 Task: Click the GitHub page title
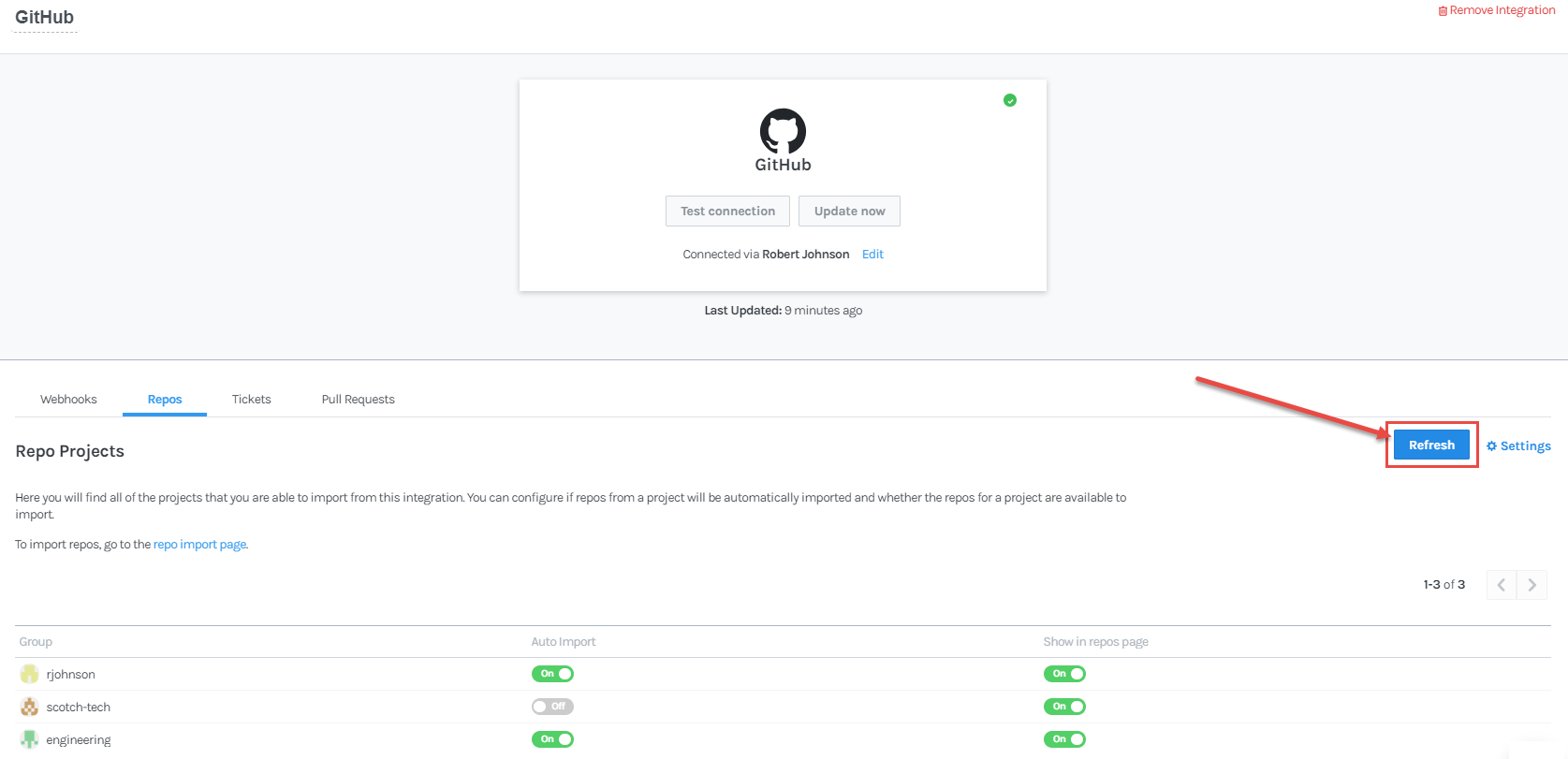point(44,18)
